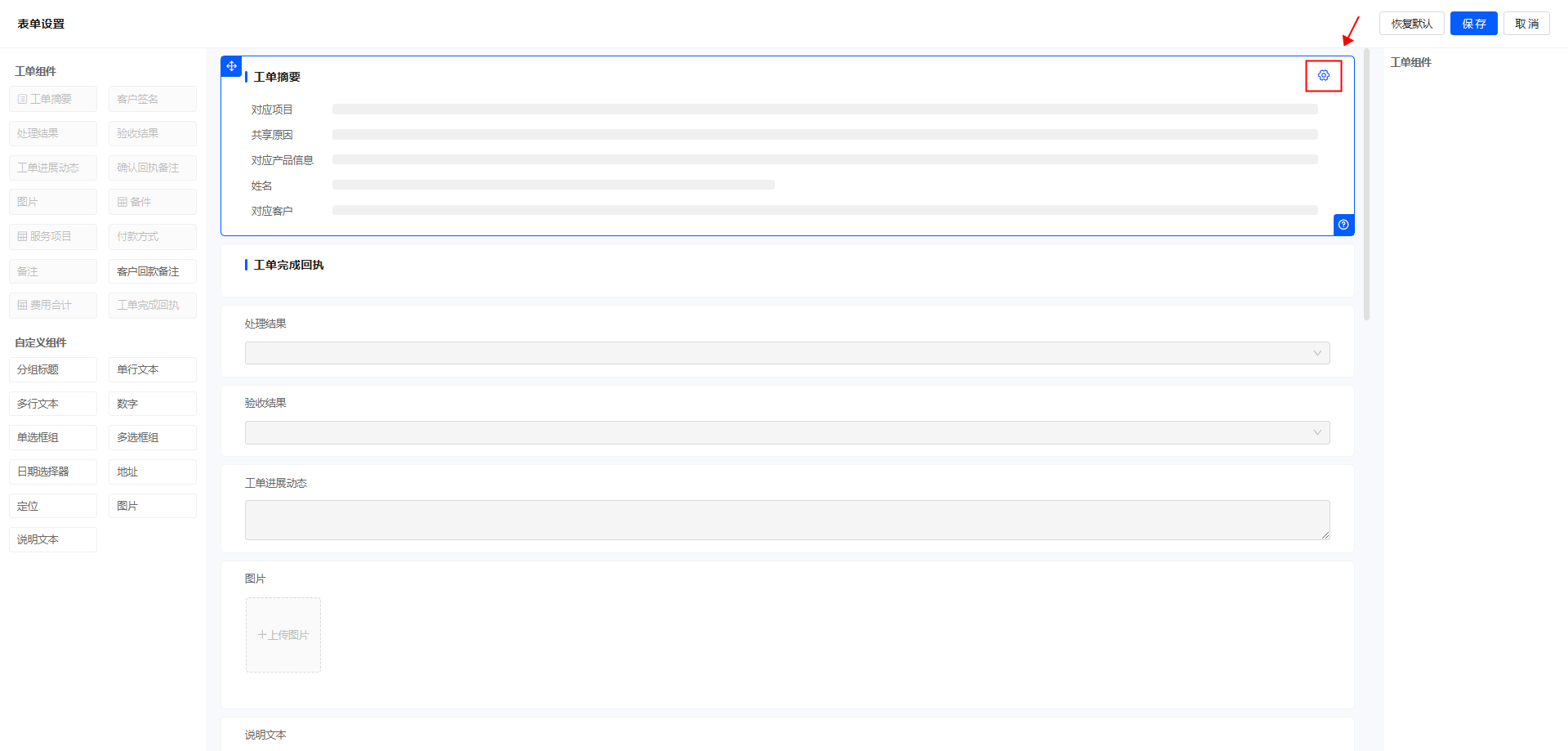The image size is (1568, 751).
Task: Click the 恢复默认 button
Action: coord(1412,24)
